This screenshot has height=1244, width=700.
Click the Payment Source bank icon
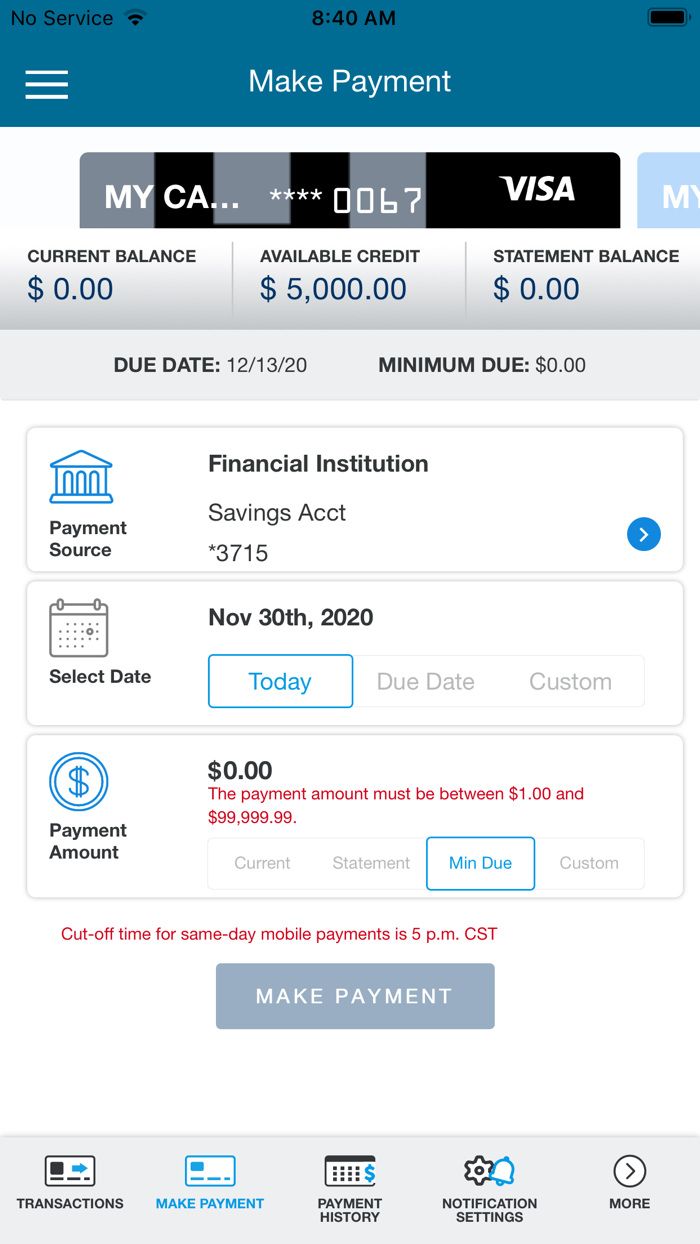(81, 477)
